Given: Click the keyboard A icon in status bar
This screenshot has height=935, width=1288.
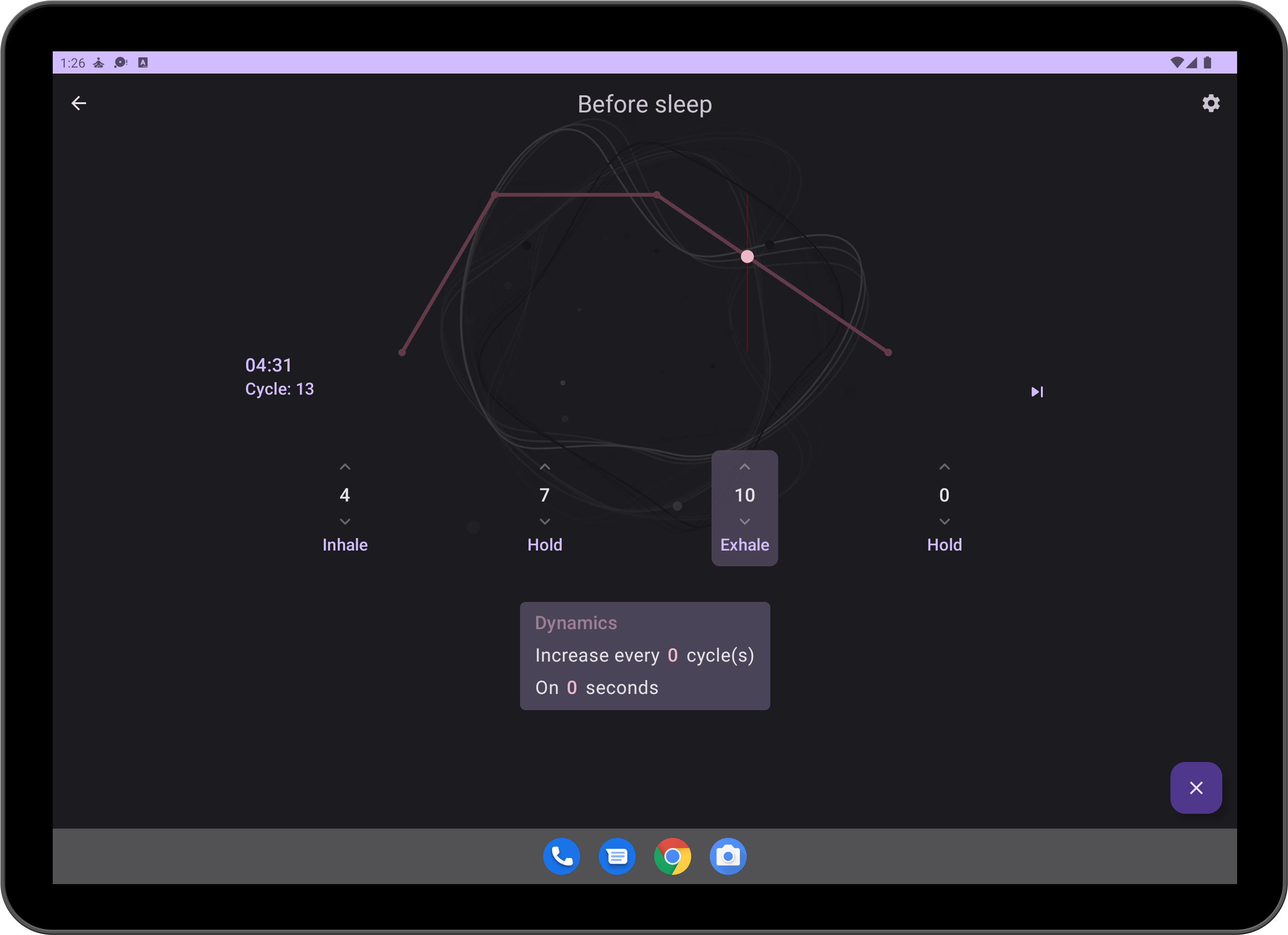Looking at the screenshot, I should (143, 62).
